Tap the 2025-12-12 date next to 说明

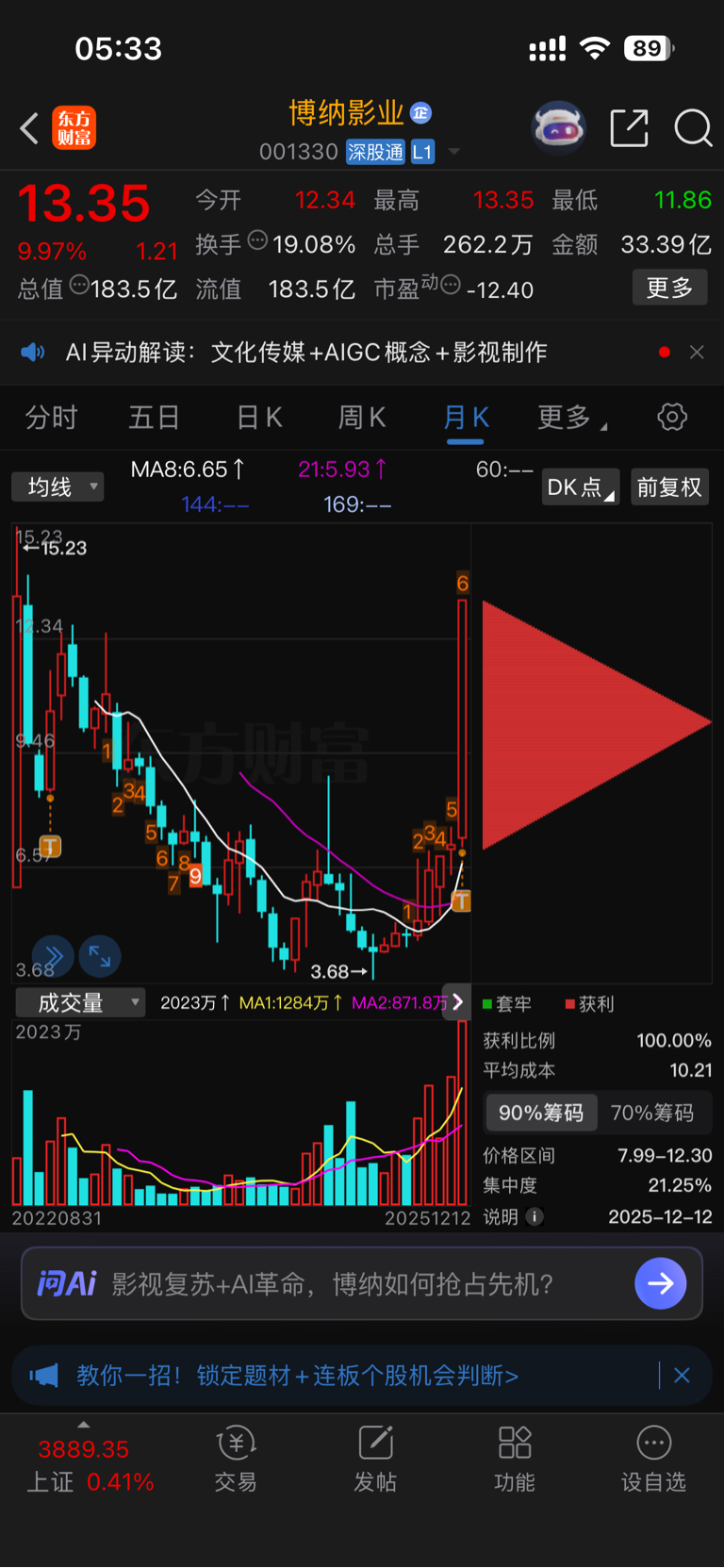coord(660,1216)
